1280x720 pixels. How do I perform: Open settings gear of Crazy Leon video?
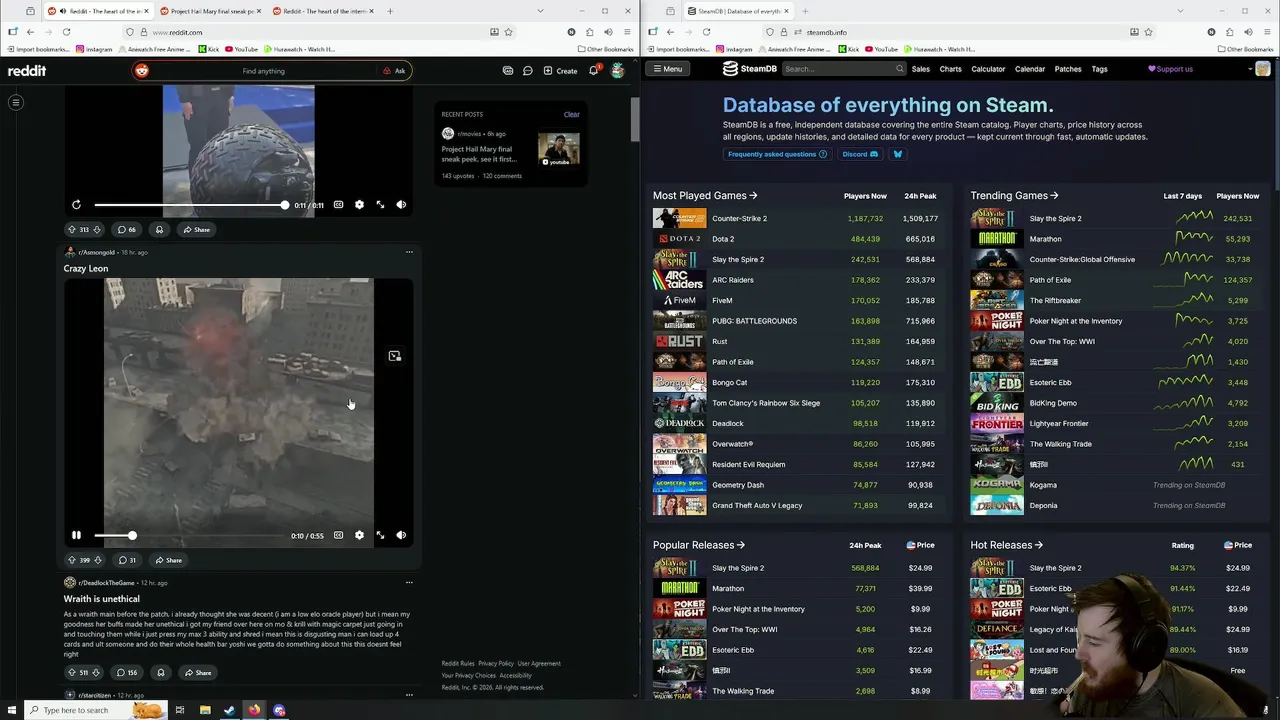[359, 535]
